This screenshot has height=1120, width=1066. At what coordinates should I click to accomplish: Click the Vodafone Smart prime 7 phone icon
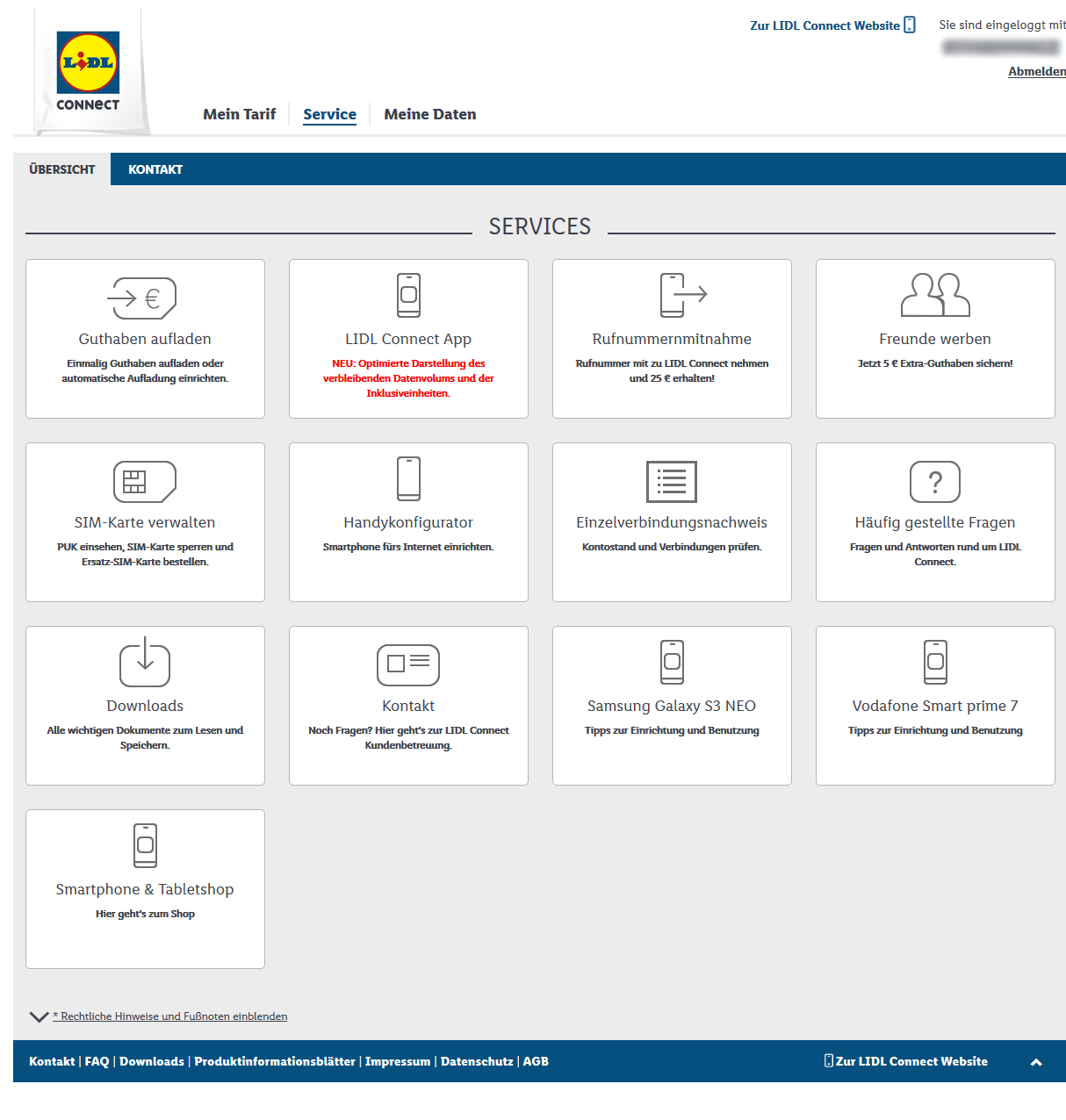coord(935,662)
